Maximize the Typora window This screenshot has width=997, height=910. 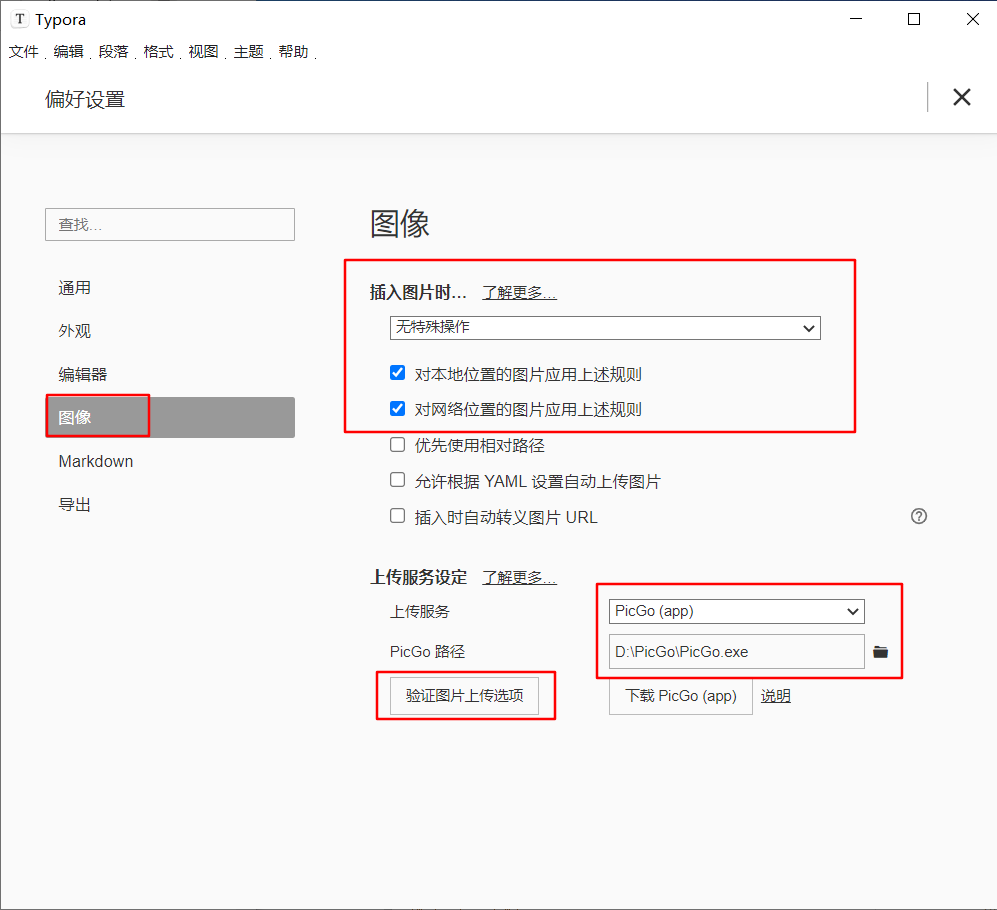(x=914, y=19)
